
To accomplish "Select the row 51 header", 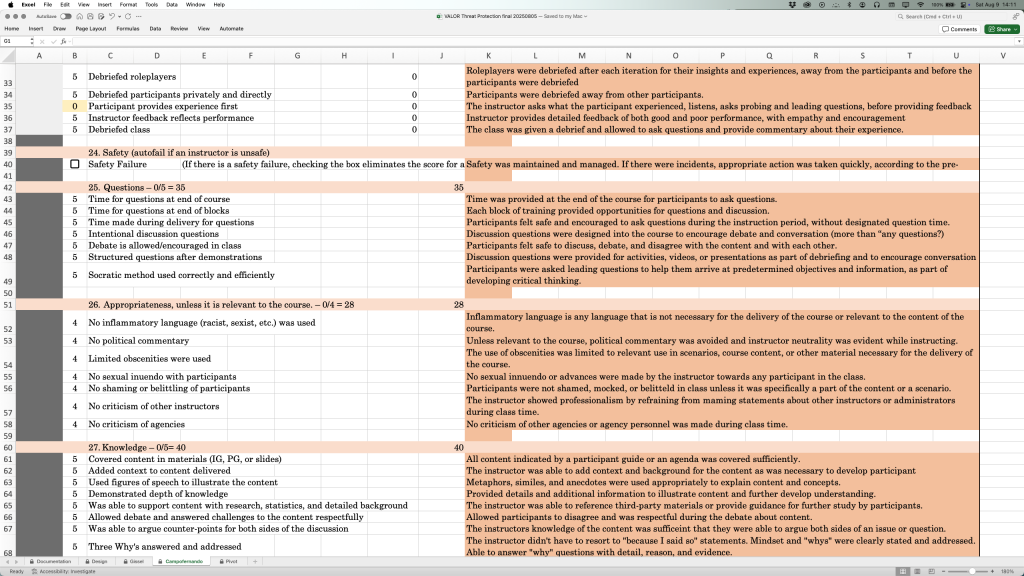I will tap(8, 305).
